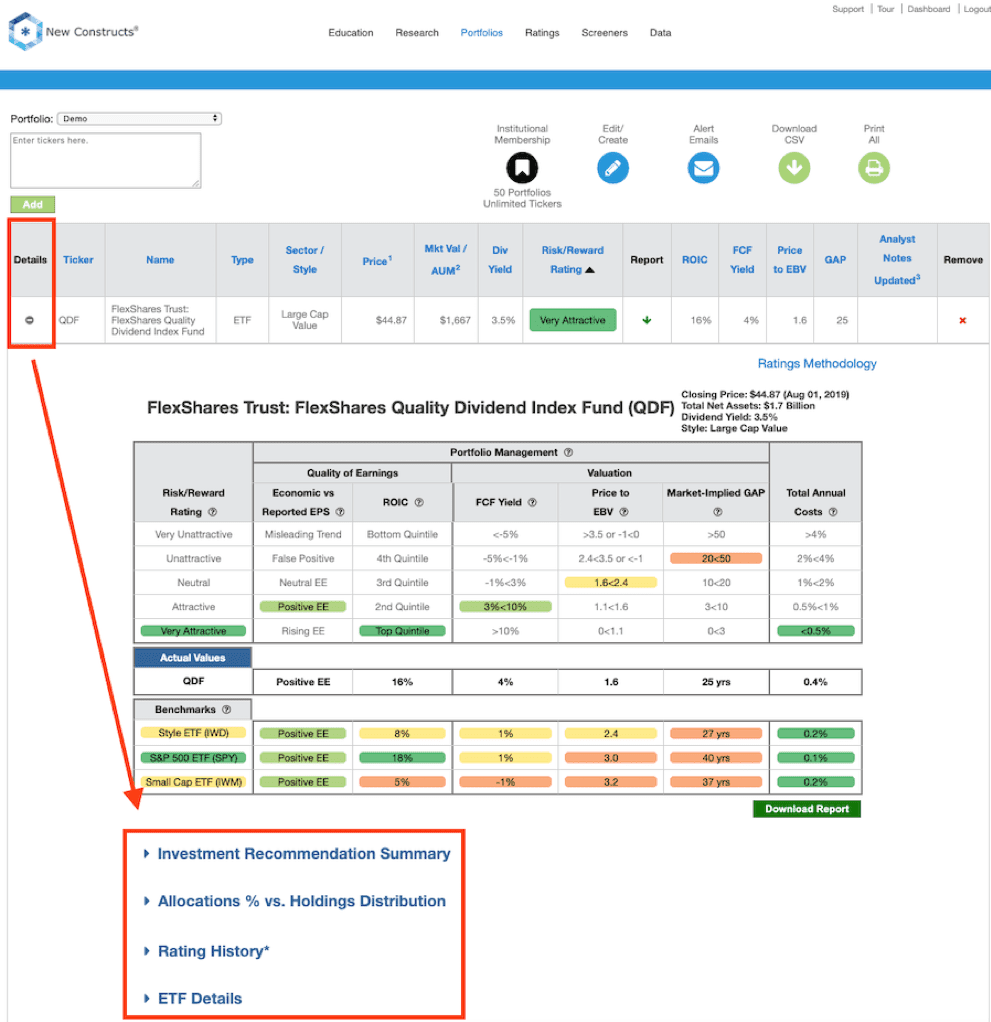Open the Screeners menu
The image size is (991, 1022).
point(604,33)
